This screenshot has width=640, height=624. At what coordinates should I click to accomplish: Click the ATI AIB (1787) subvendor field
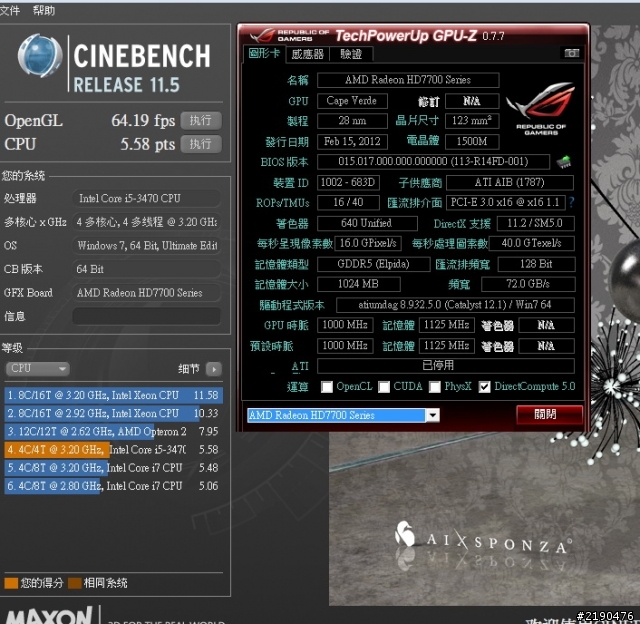[510, 182]
